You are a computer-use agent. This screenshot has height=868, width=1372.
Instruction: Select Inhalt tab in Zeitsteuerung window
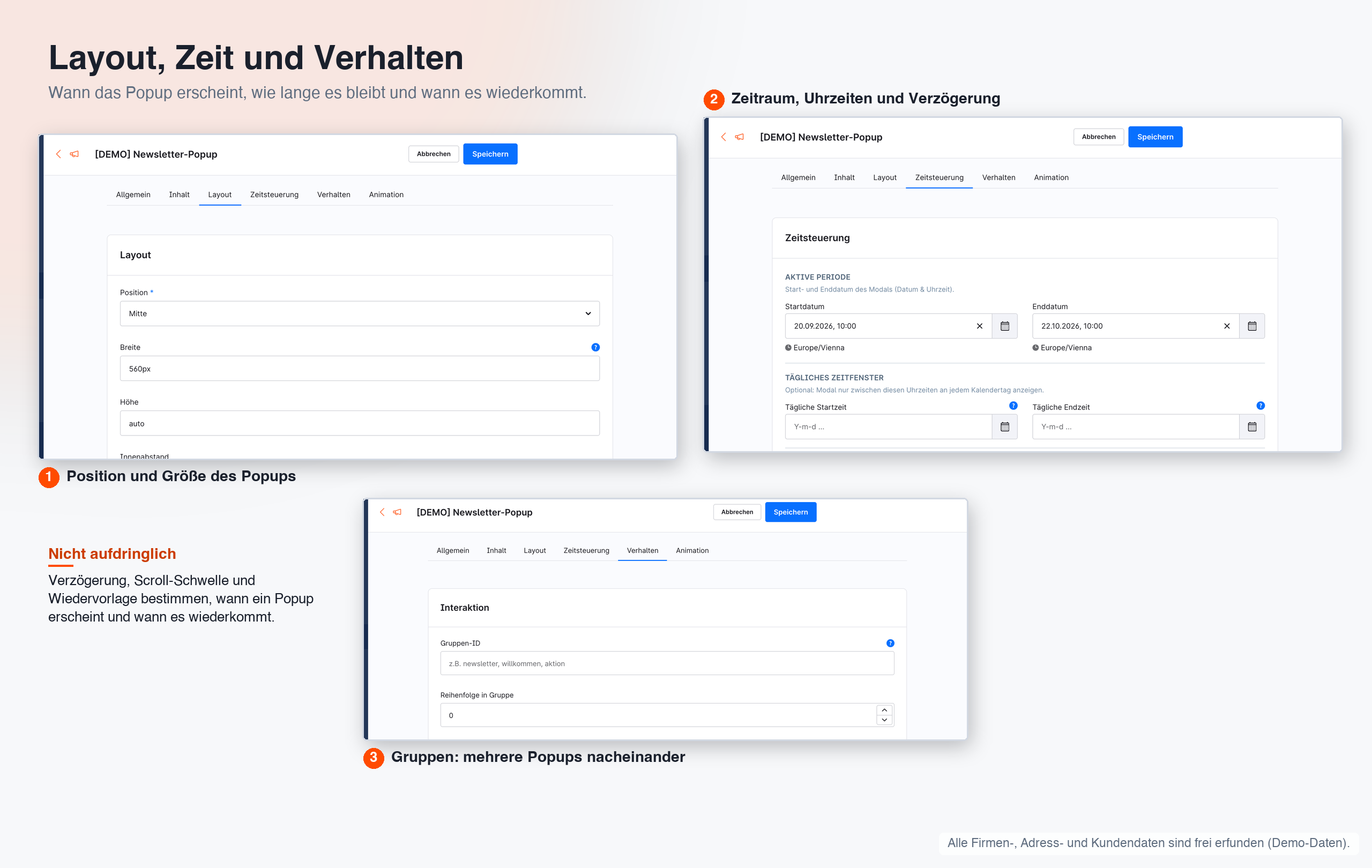(x=844, y=177)
